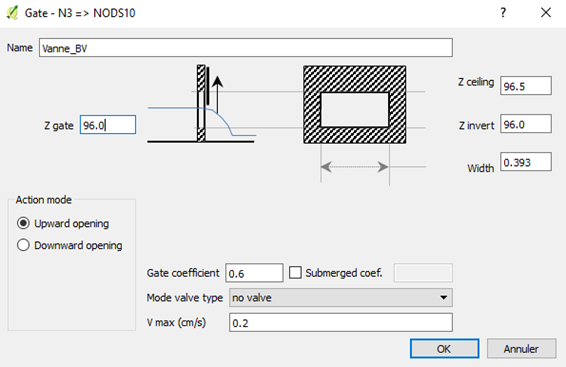566x367 pixels.
Task: Click the Mode valve type label
Action: pyautogui.click(x=184, y=298)
